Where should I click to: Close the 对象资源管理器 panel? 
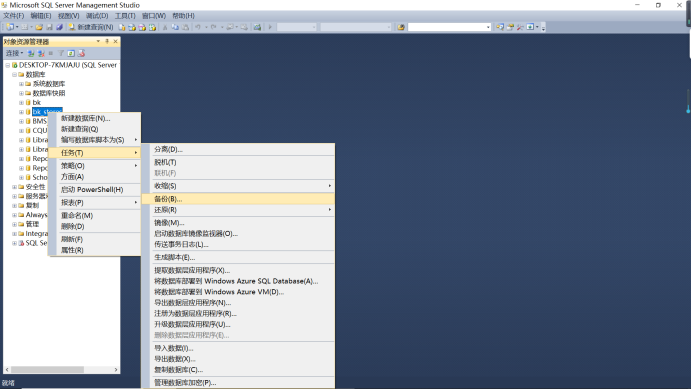(116, 42)
